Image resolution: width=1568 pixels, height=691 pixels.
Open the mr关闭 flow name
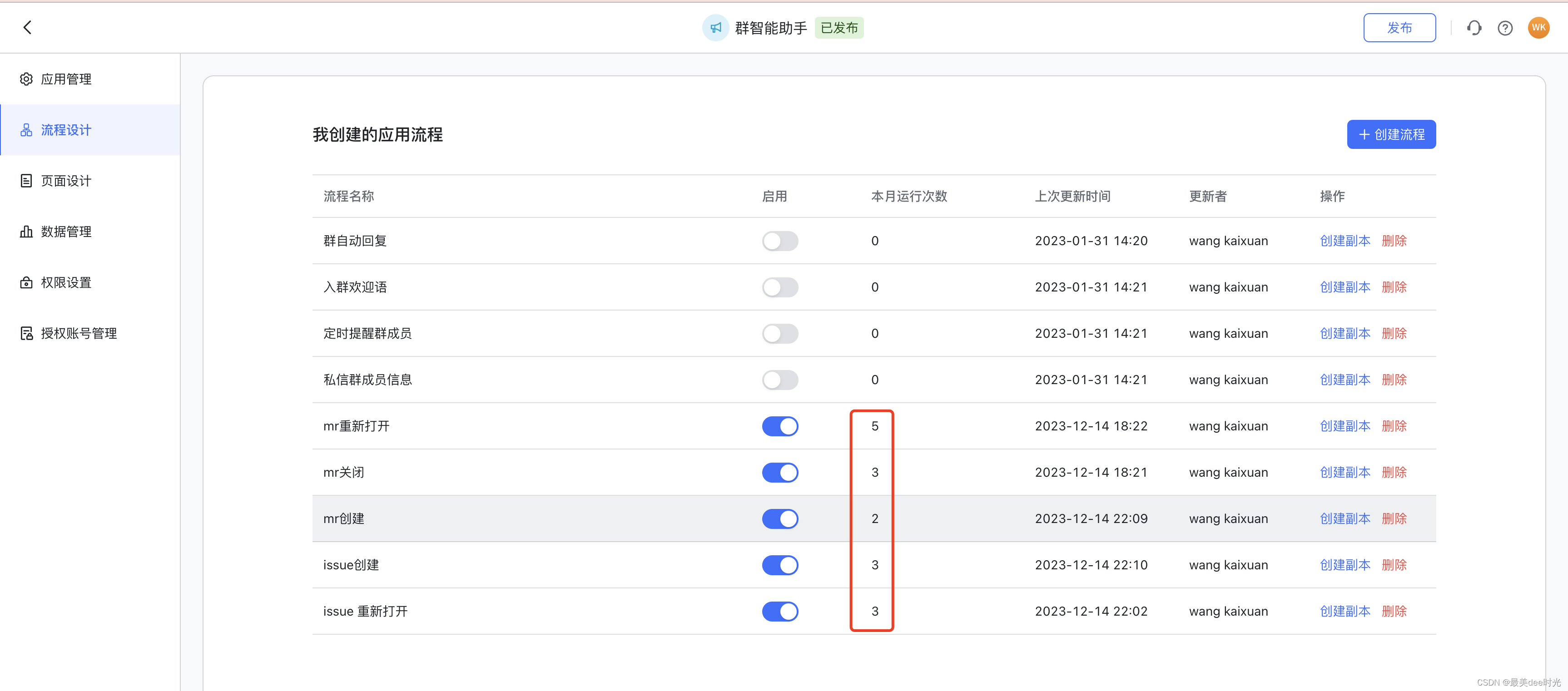(x=344, y=473)
